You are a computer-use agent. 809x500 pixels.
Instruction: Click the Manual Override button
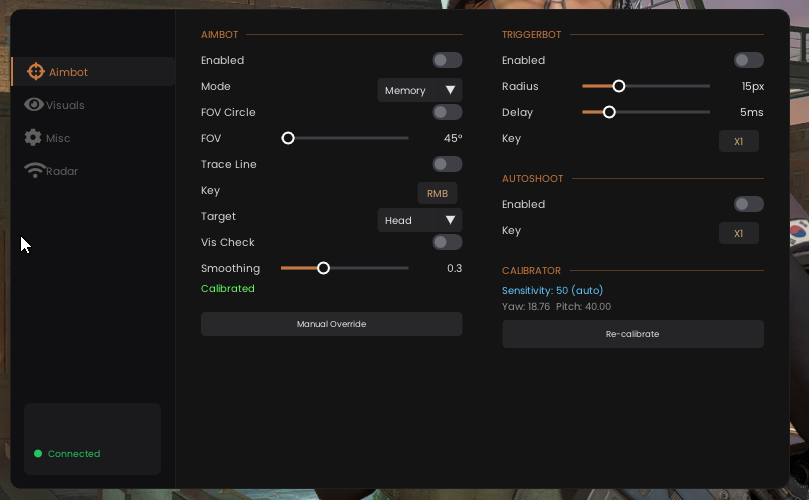(x=332, y=324)
